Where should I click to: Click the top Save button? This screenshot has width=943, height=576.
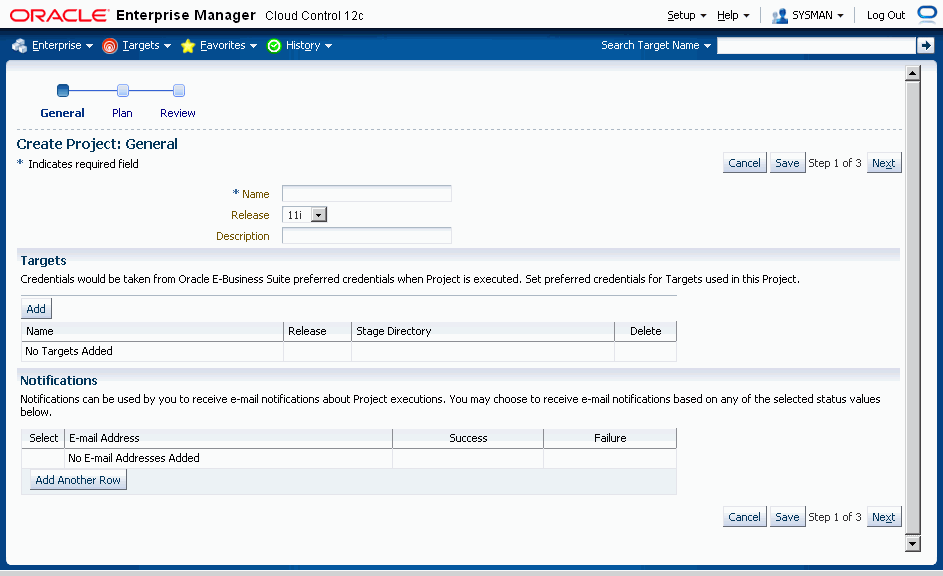click(x=787, y=163)
